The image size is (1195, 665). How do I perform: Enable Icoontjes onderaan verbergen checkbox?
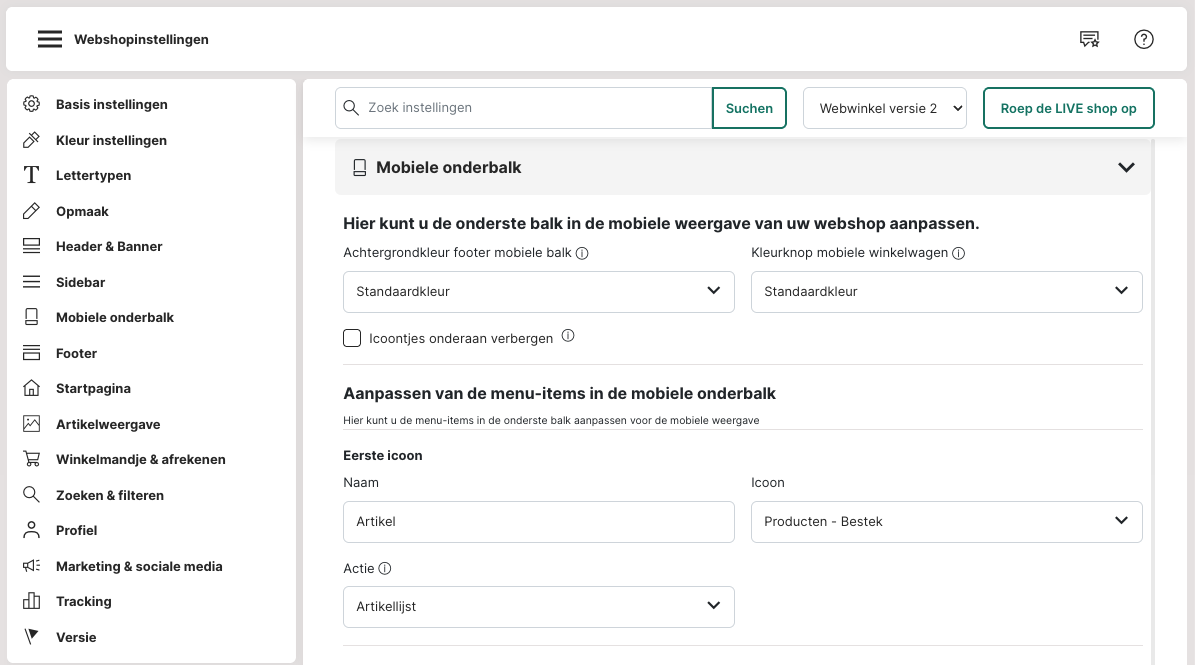point(352,338)
